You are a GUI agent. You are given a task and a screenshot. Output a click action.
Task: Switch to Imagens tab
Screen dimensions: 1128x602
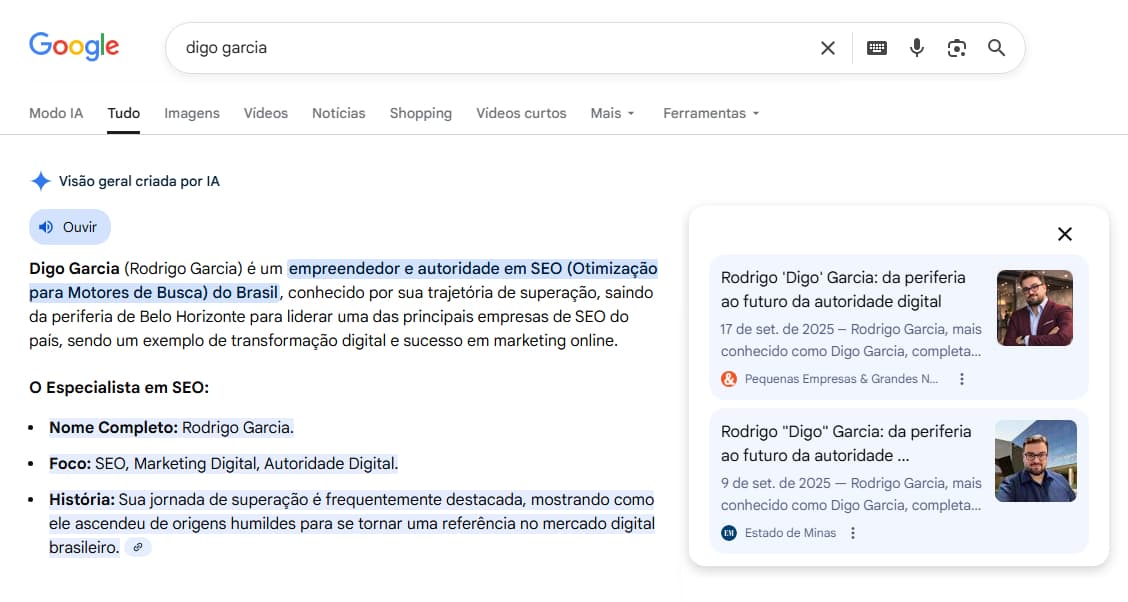(192, 114)
